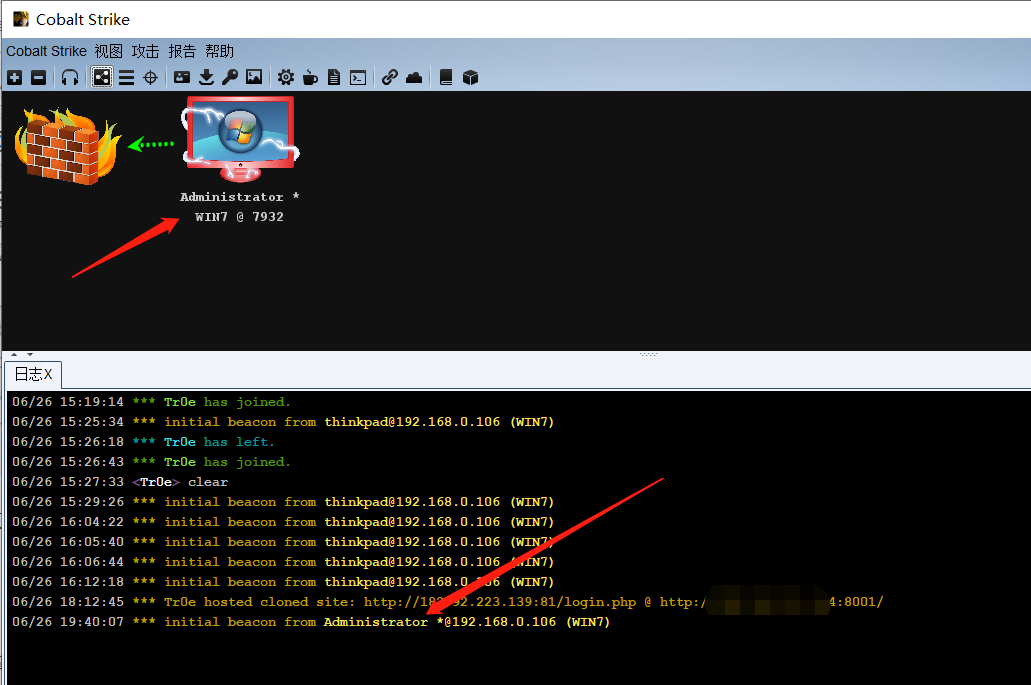Open Keystrokes via the key icon
1031x685 pixels.
pos(230,78)
